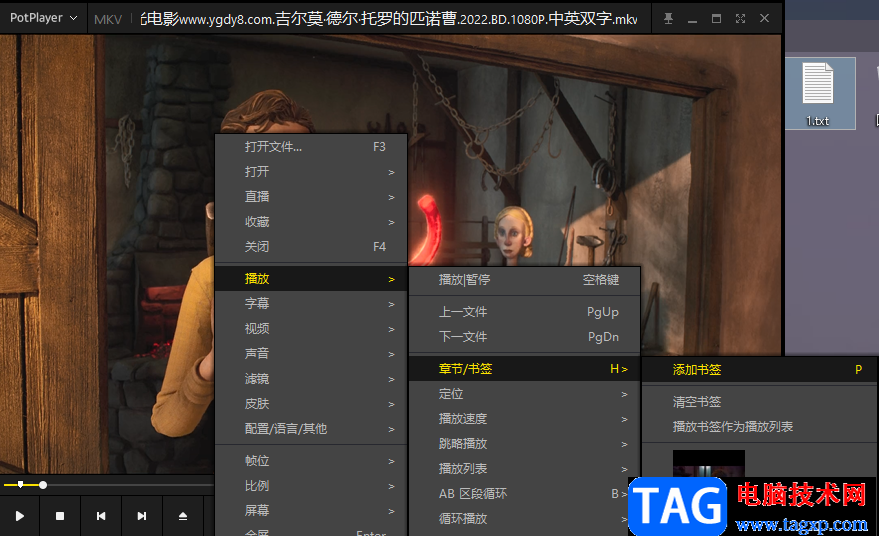Expand the 打开 submenu
Screen dimensions: 879x536
pyautogui.click(x=311, y=172)
